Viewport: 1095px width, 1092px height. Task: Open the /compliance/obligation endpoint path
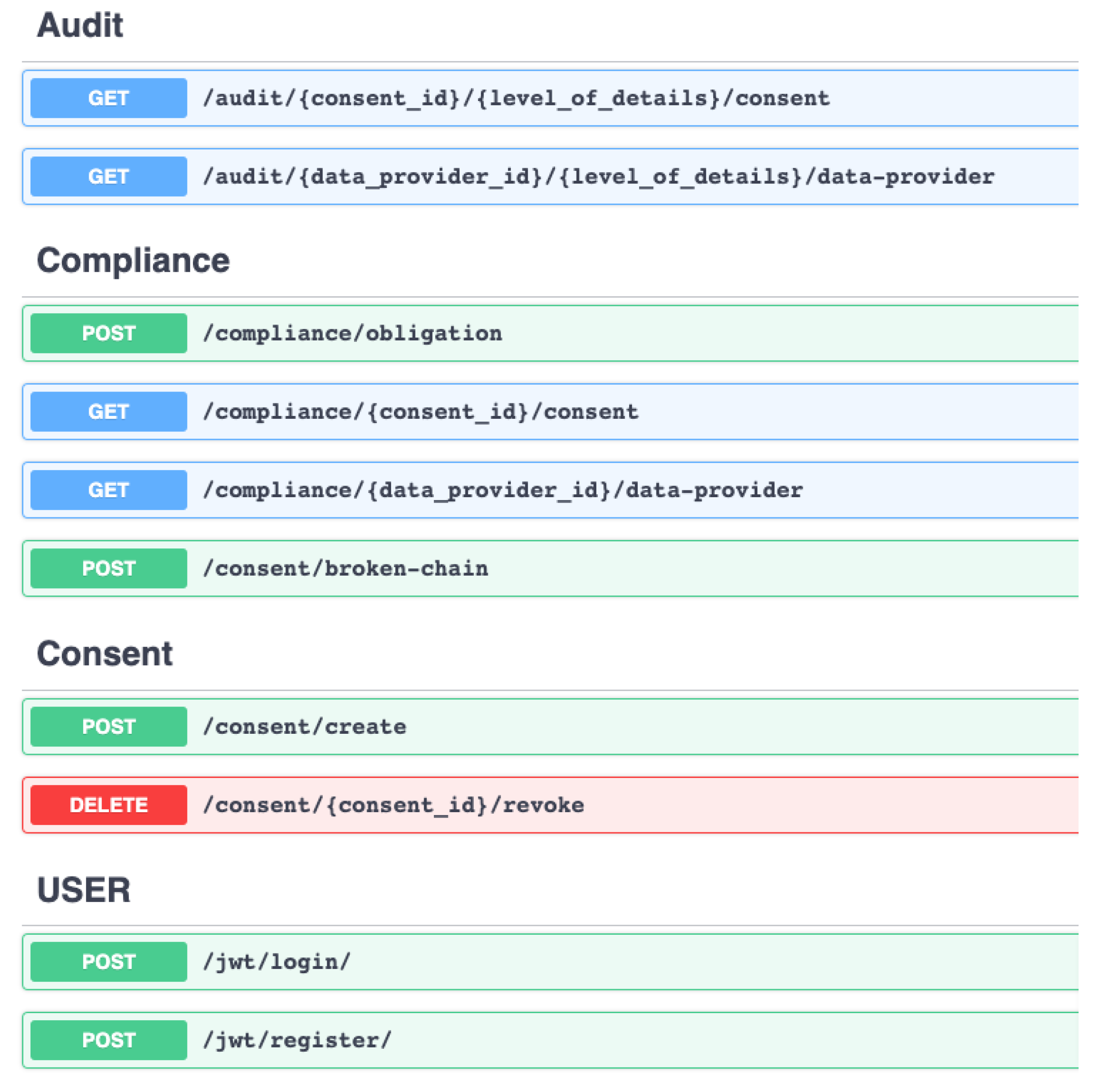point(353,334)
